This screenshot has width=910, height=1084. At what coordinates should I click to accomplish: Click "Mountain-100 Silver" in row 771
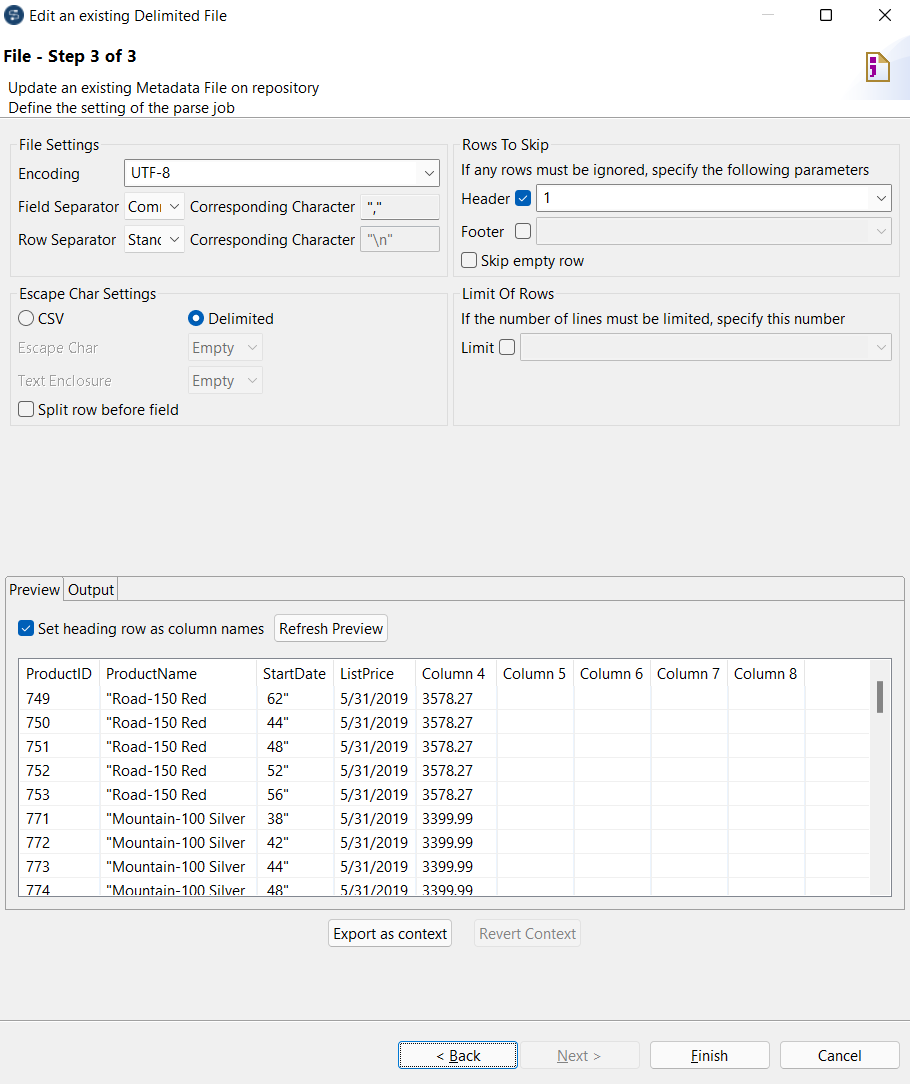coord(176,819)
